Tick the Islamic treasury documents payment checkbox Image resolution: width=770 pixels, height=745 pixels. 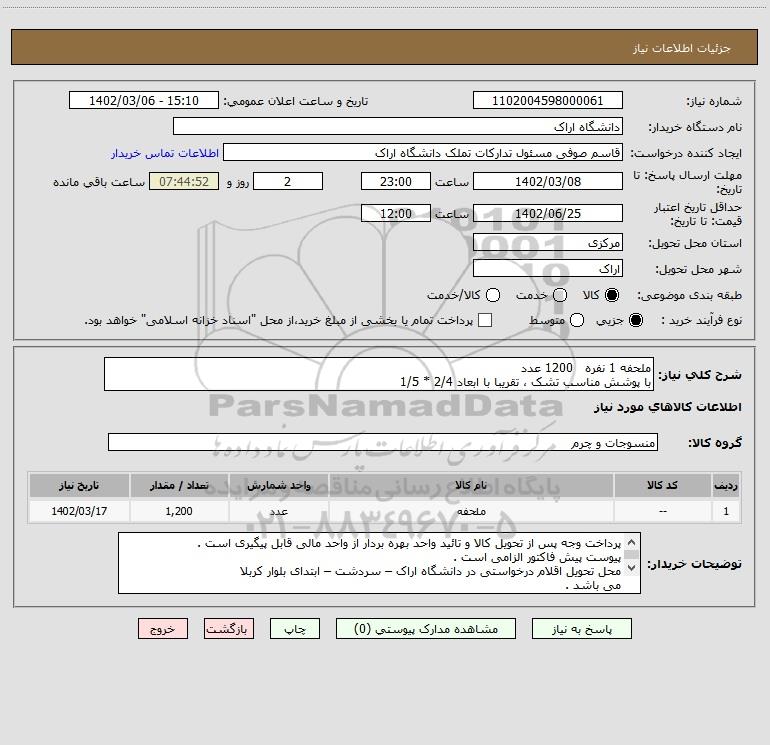coord(485,320)
